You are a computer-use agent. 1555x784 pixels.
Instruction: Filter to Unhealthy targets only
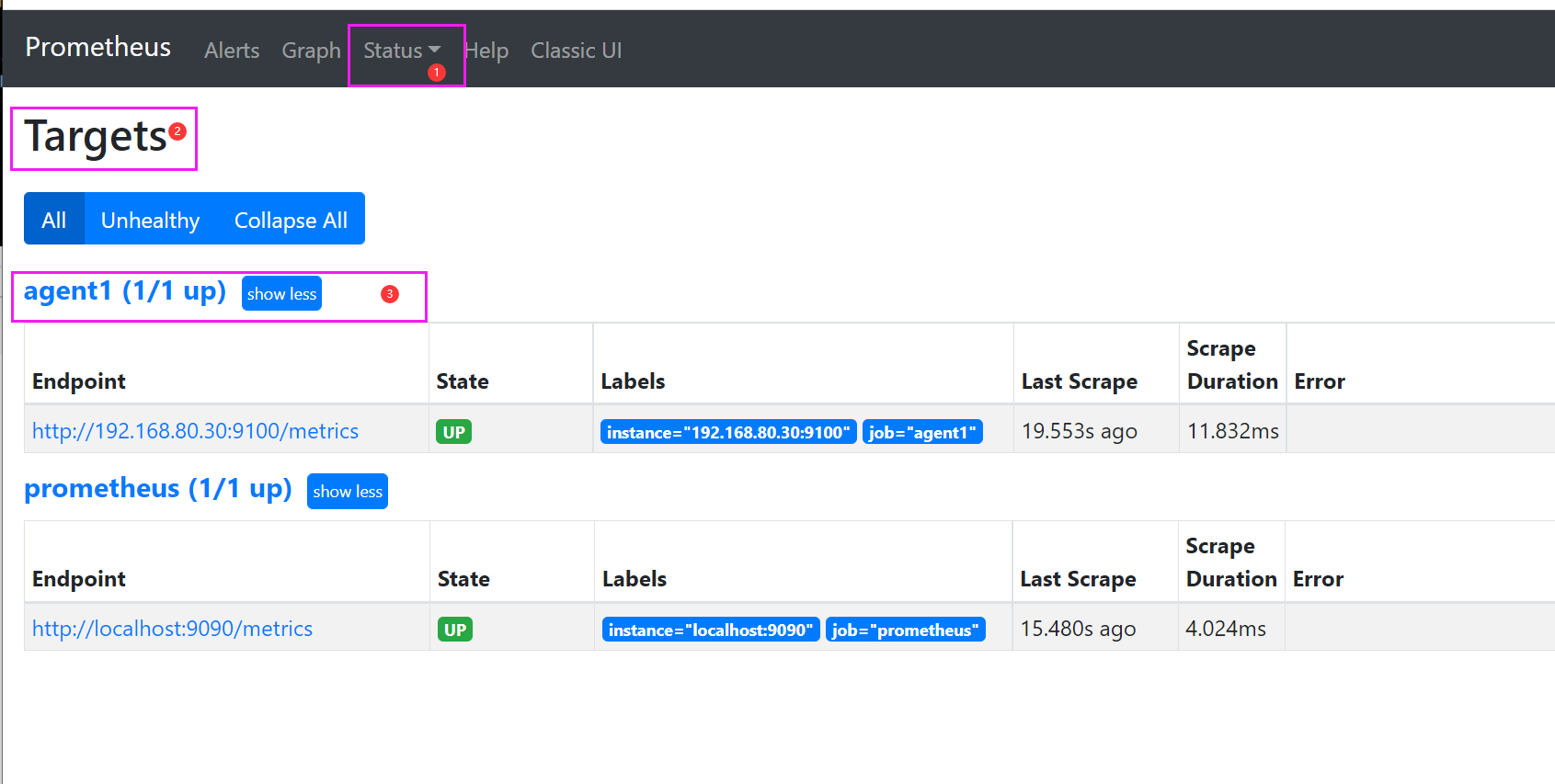click(x=151, y=219)
